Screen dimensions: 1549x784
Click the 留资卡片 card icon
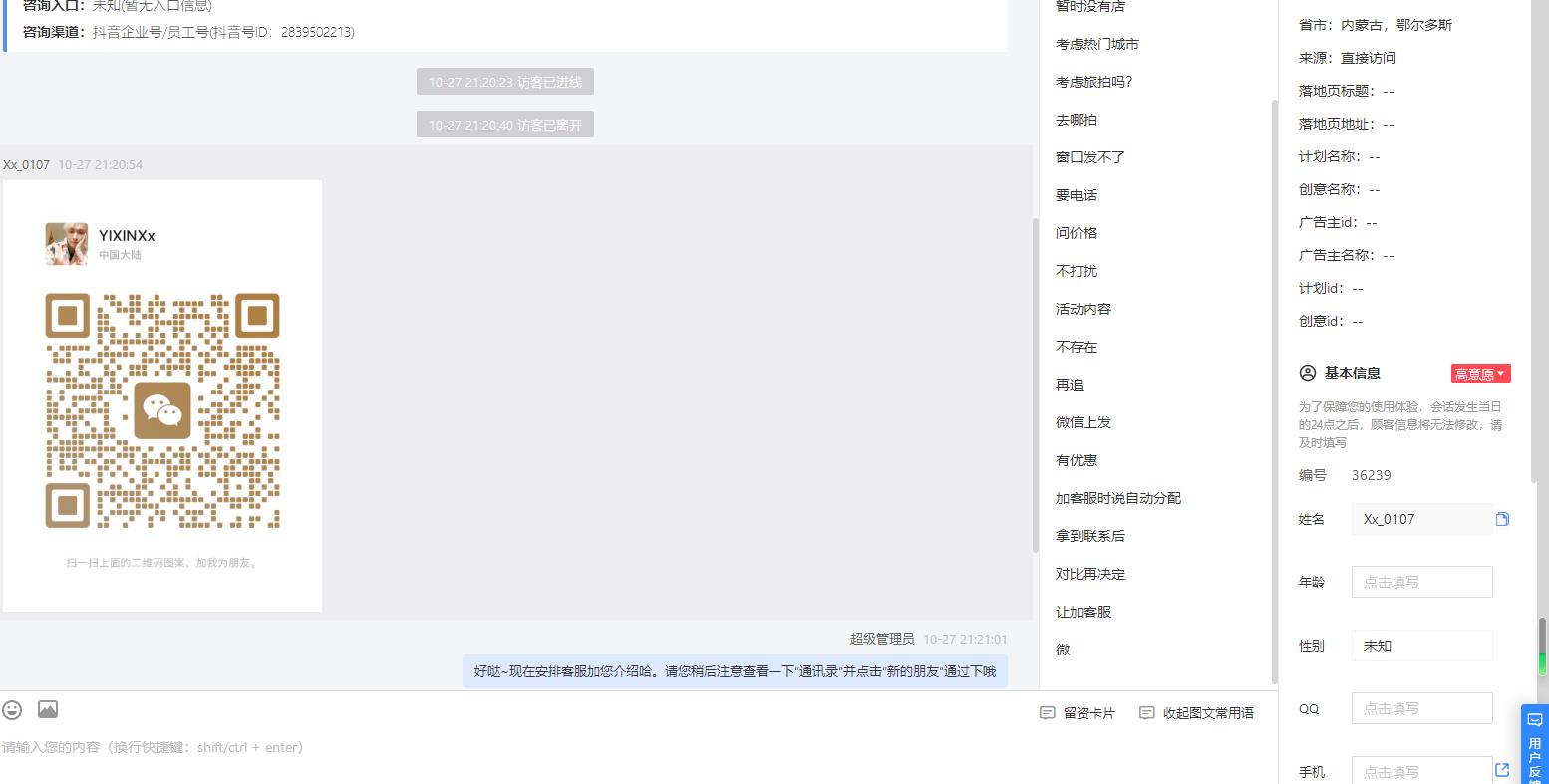(1047, 713)
